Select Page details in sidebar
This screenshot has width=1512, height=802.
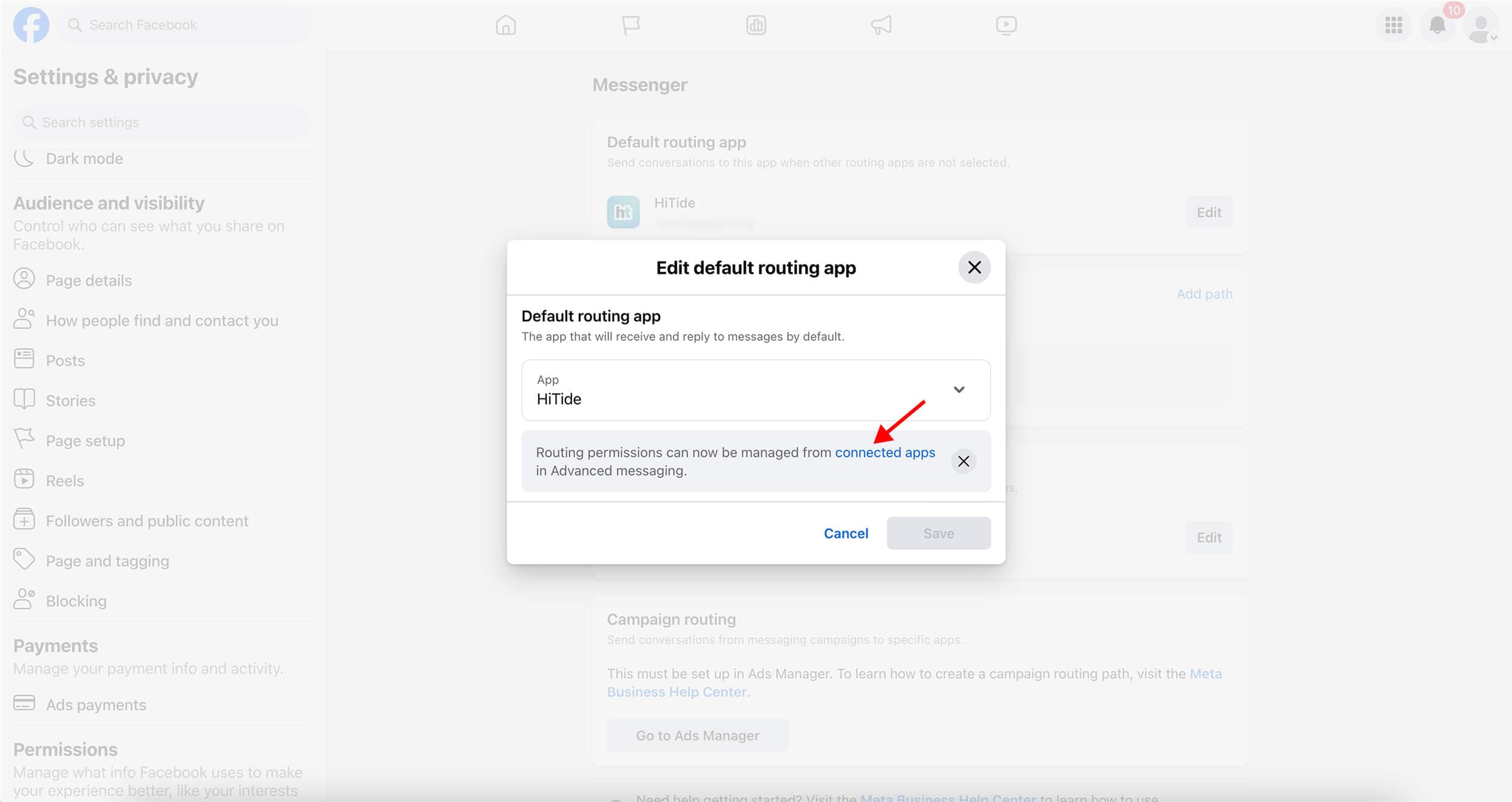coord(89,280)
